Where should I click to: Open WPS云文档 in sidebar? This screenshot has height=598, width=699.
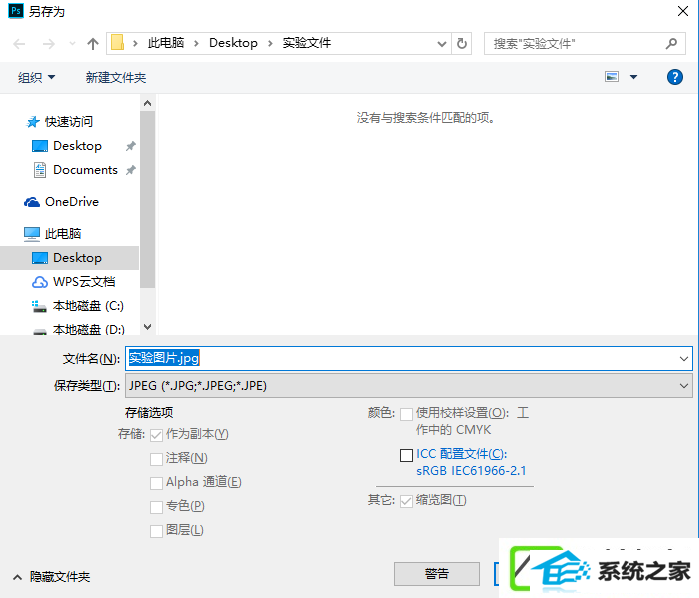84,281
